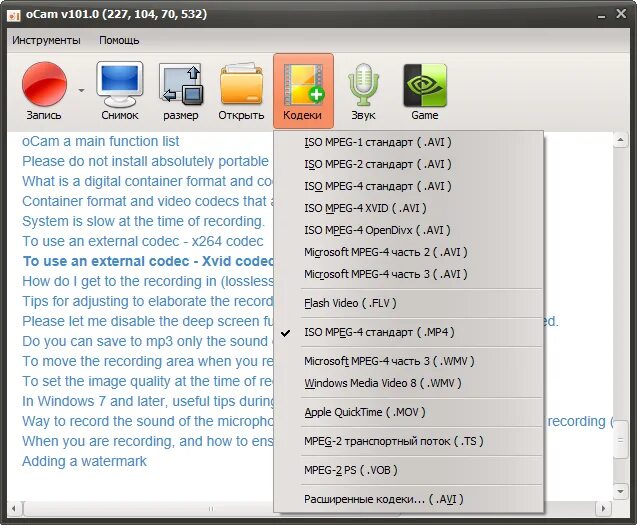Open 'Do you can save to mp3 only the sound' link
Screen dimensions: 637x525
pyautogui.click(x=147, y=341)
